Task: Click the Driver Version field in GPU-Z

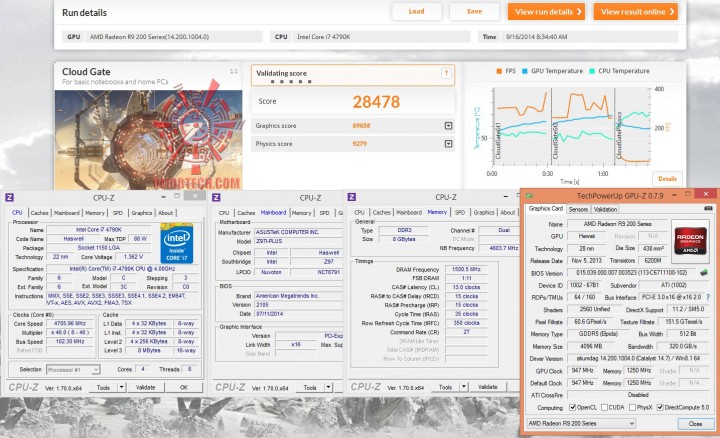Action: coord(639,358)
